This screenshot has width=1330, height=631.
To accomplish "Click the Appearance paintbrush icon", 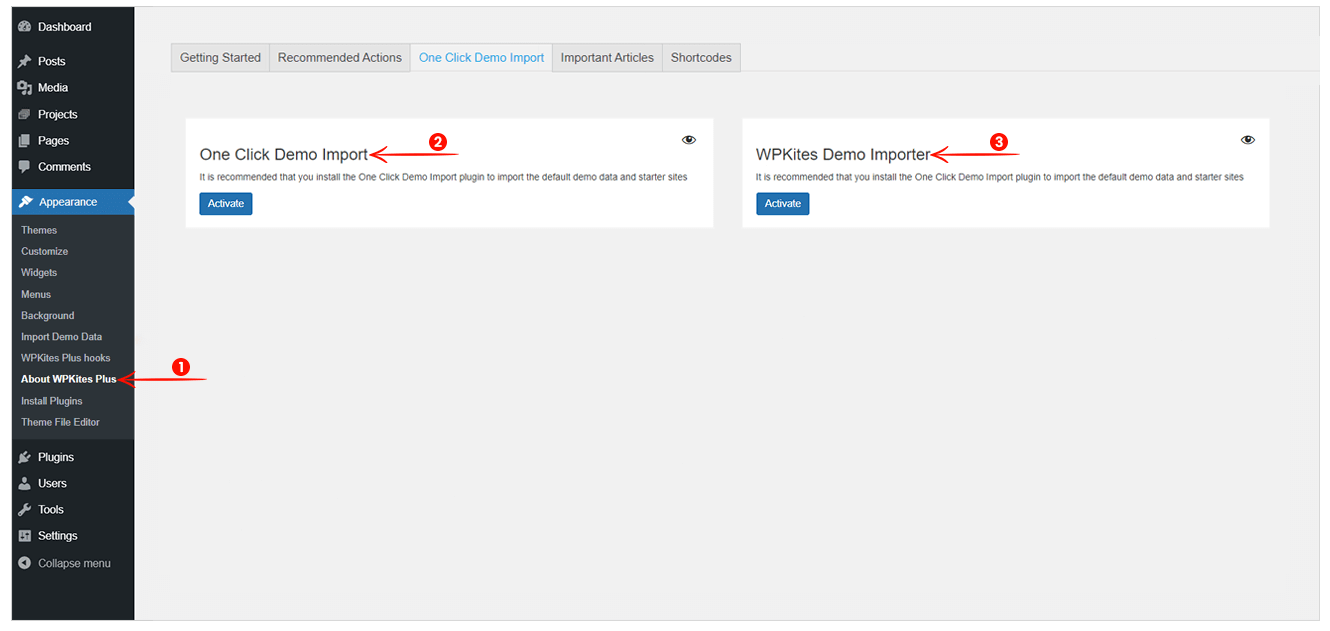I will click(26, 202).
